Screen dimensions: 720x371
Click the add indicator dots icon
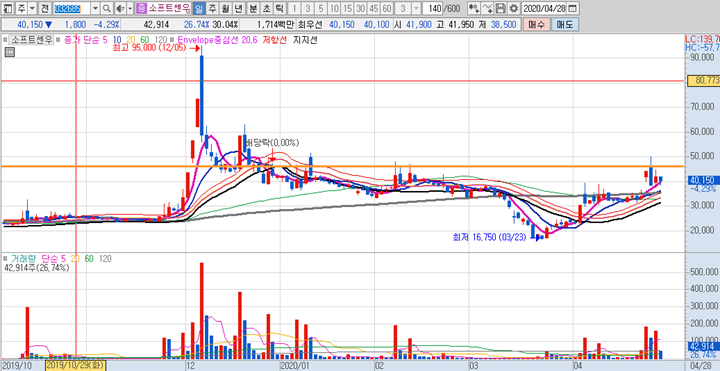474,8
